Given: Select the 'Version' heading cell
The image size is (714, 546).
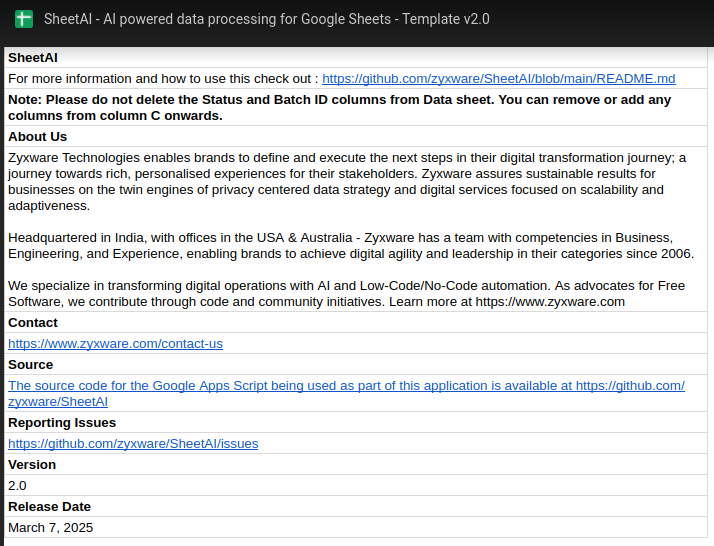Looking at the screenshot, I should [x=356, y=464].
